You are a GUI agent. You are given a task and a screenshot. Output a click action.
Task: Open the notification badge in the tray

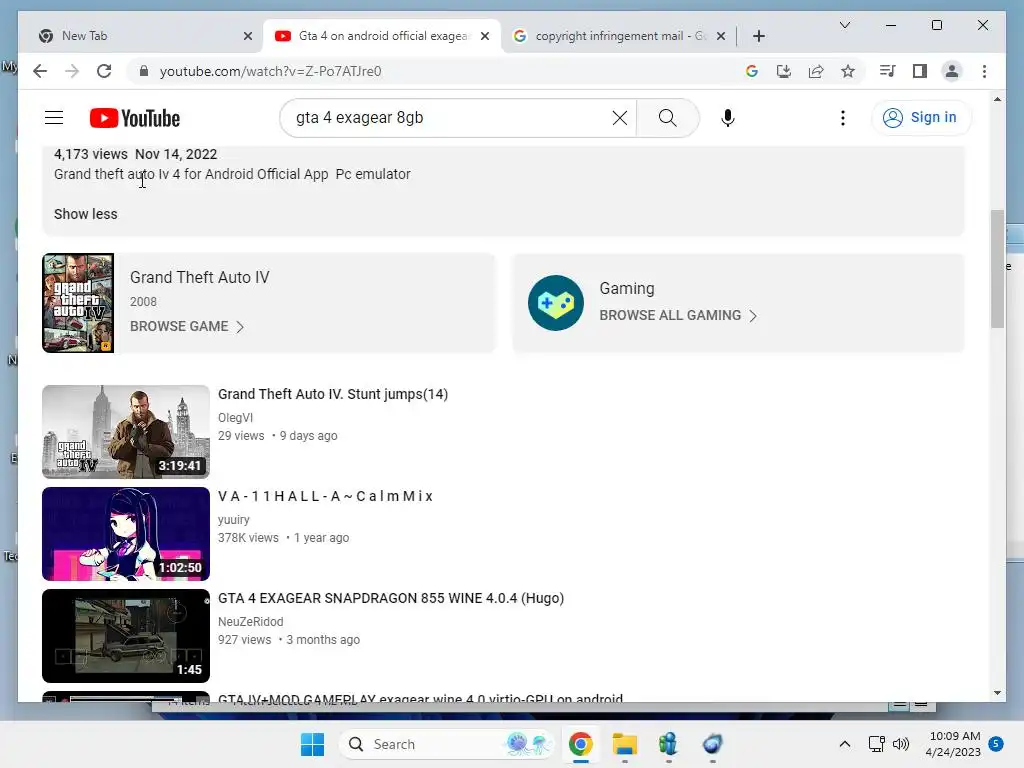(x=996, y=743)
